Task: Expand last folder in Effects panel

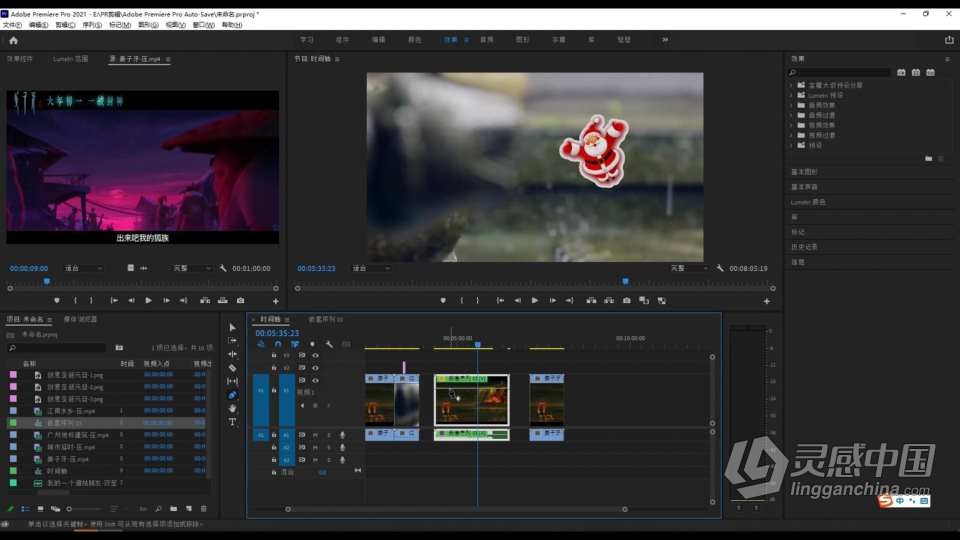Action: click(x=791, y=145)
